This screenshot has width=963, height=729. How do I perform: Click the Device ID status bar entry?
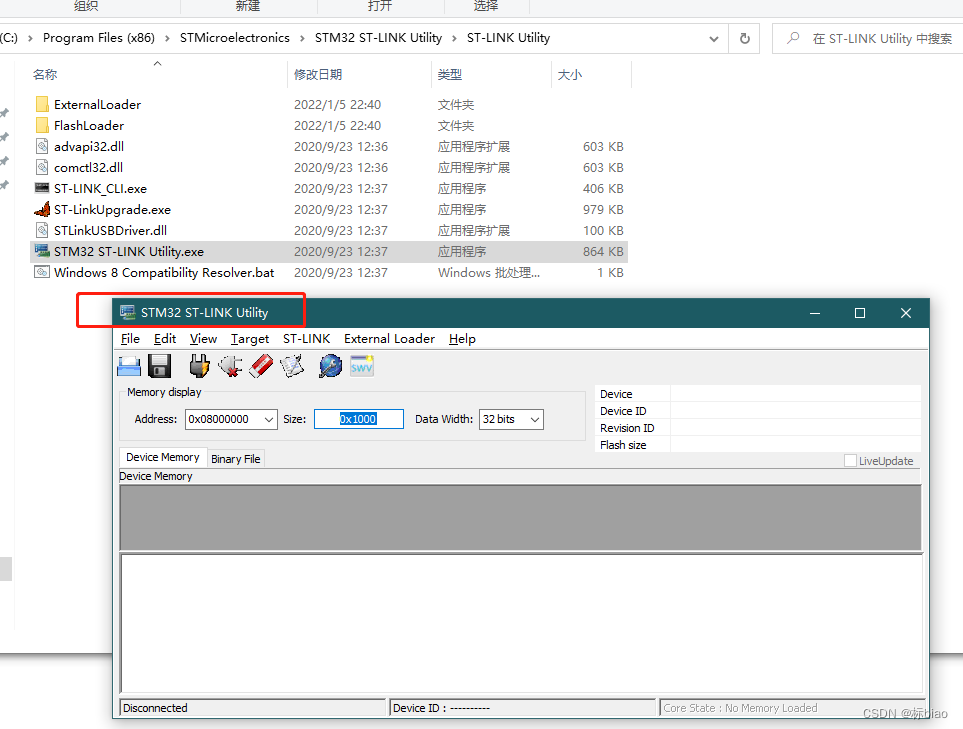[x=522, y=708]
